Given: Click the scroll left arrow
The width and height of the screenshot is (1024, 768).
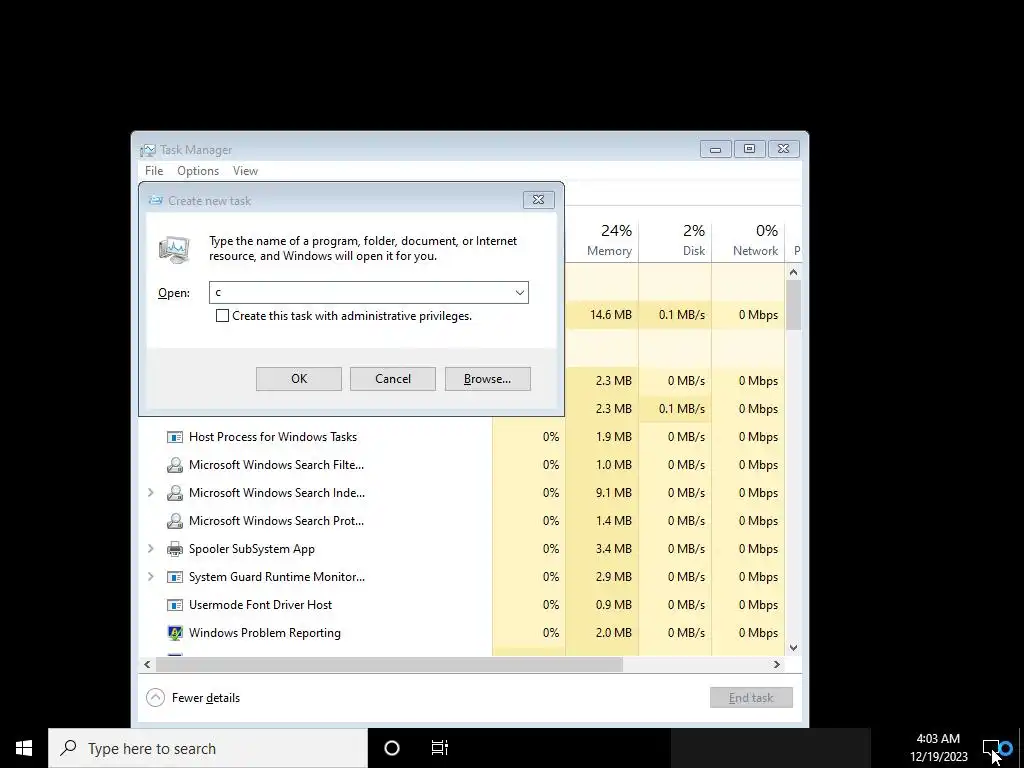Looking at the screenshot, I should pos(147,664).
